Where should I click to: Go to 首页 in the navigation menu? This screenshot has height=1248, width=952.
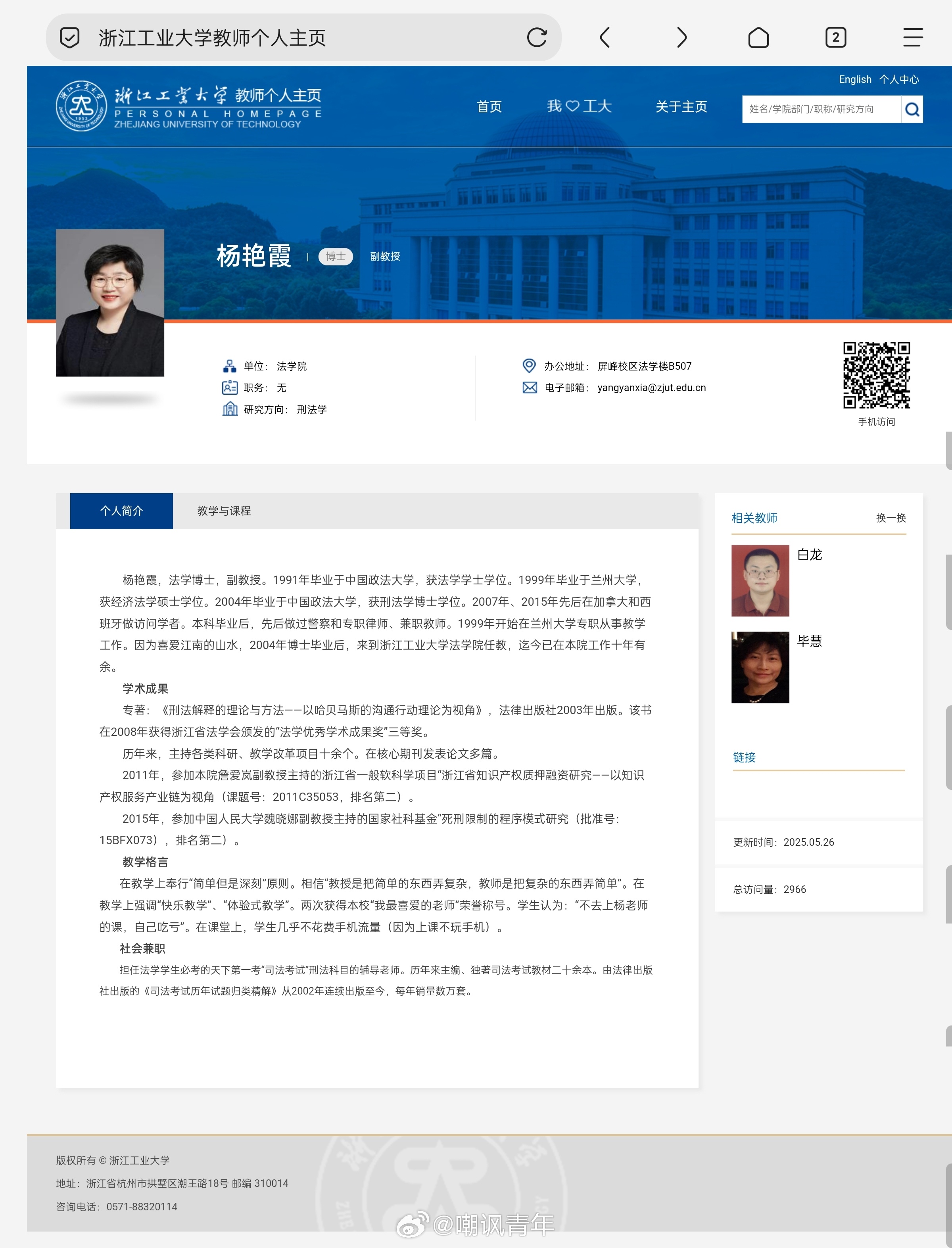(489, 107)
